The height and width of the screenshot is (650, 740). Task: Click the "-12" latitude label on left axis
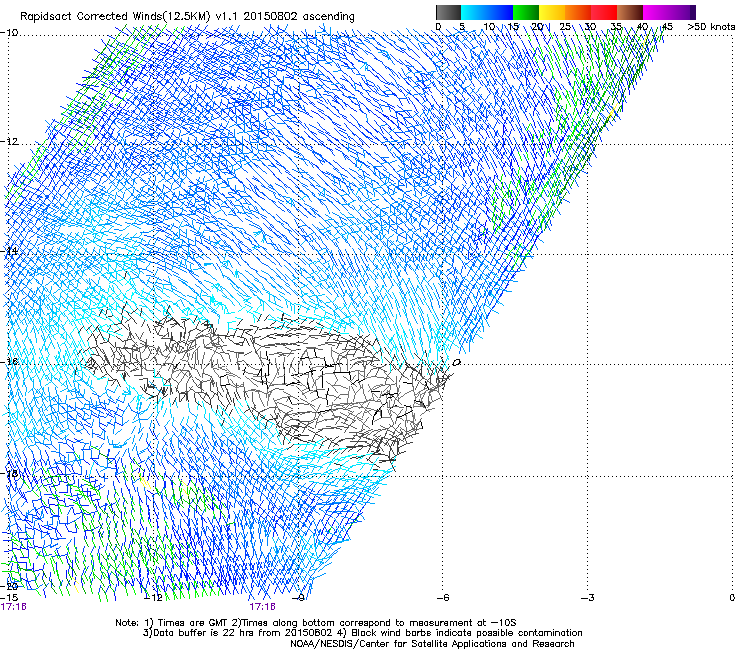[9, 142]
